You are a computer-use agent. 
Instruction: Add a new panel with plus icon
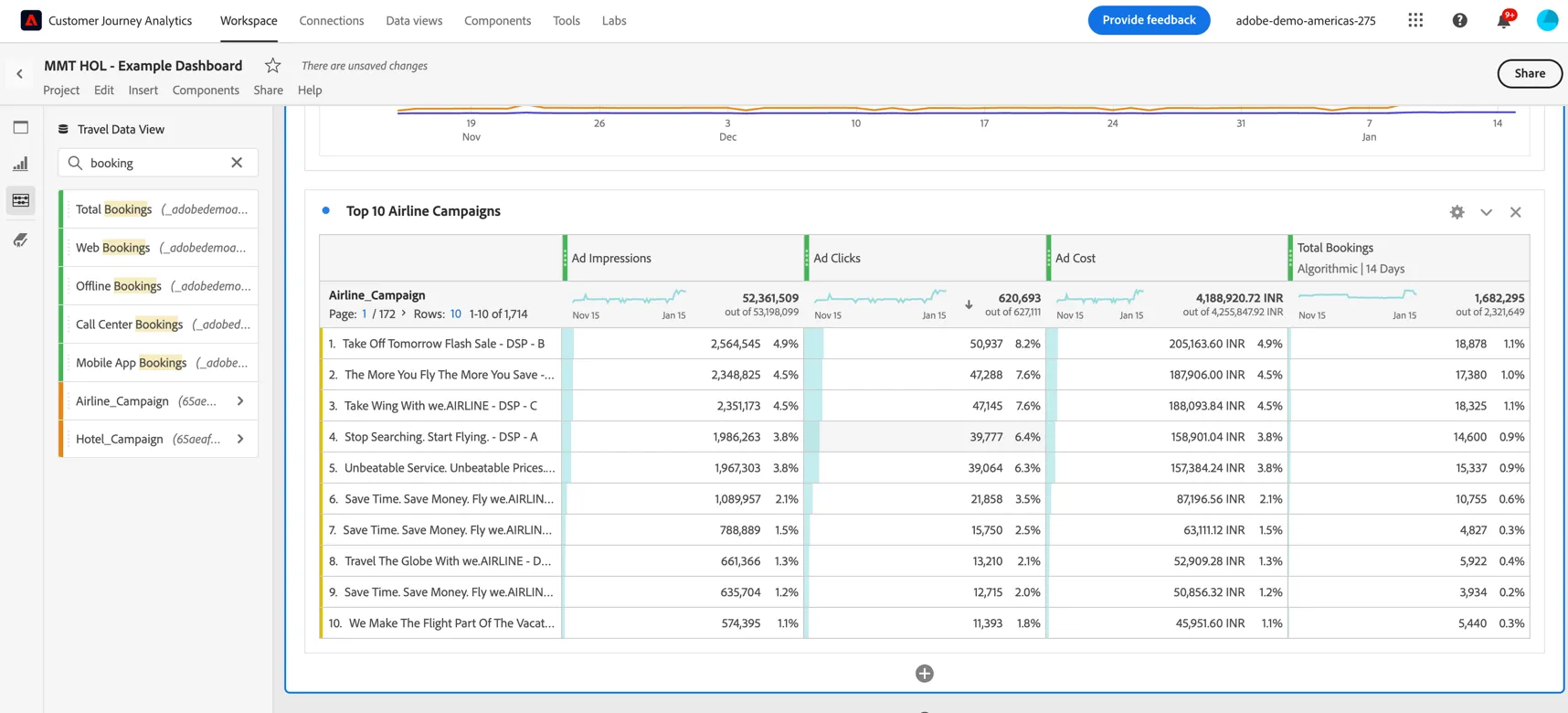[x=925, y=674]
